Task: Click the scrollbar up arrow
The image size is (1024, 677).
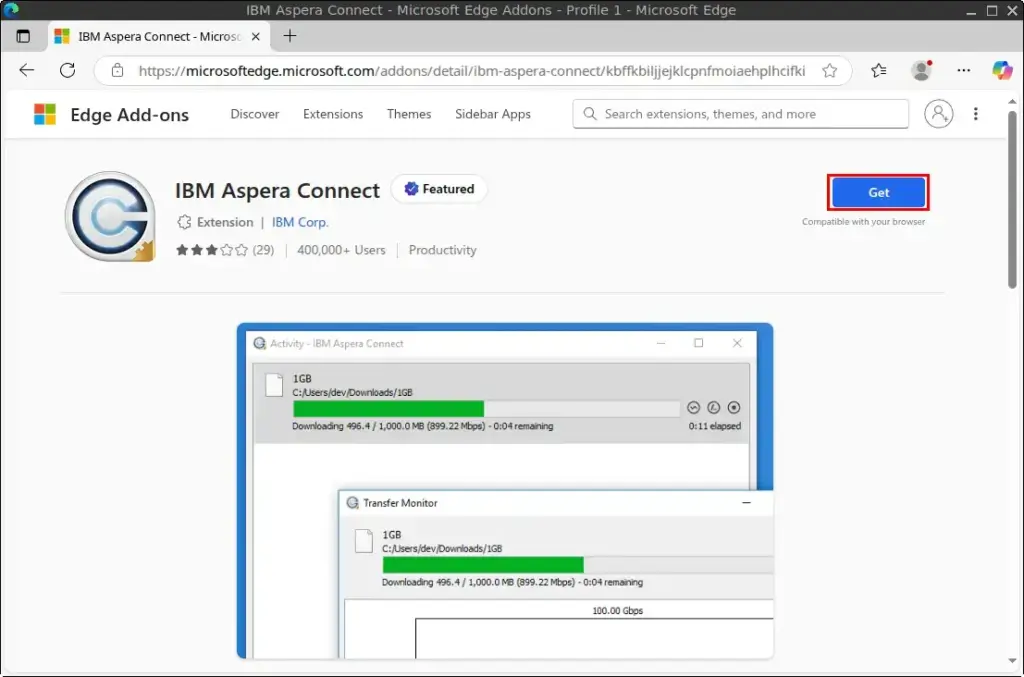Action: [x=1012, y=102]
